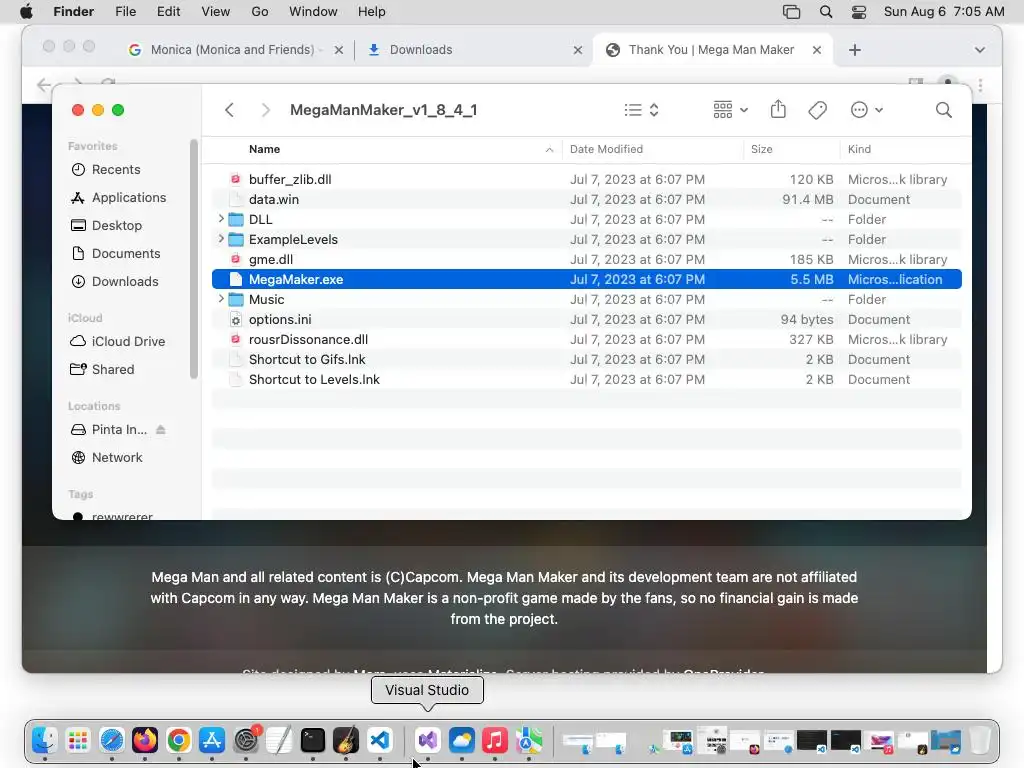The width and height of the screenshot is (1024, 768).
Task: Select the buffer_zlib.dll file
Action: 586,179
